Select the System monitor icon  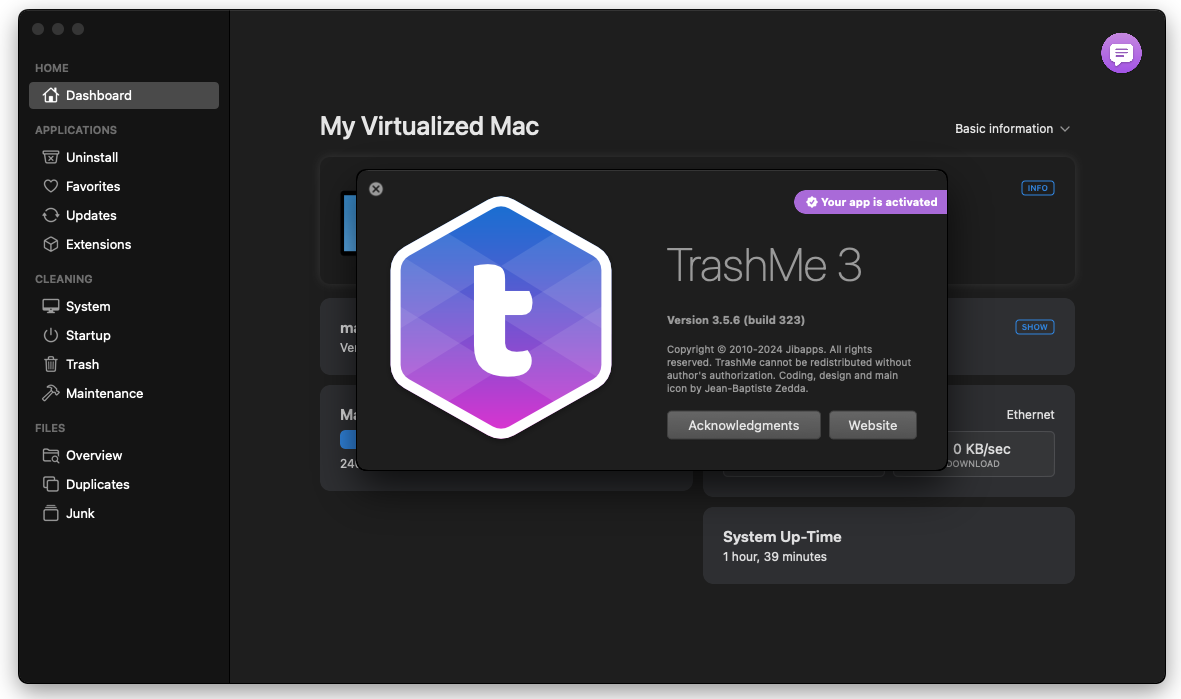[x=50, y=307]
